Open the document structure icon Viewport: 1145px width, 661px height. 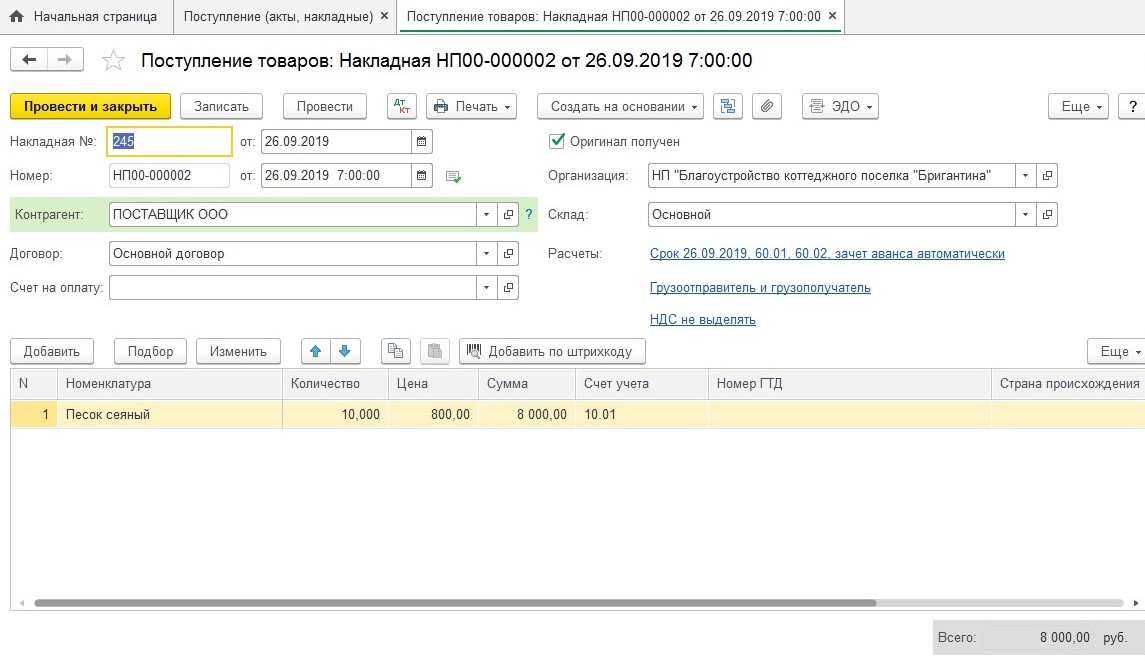pyautogui.click(x=729, y=107)
